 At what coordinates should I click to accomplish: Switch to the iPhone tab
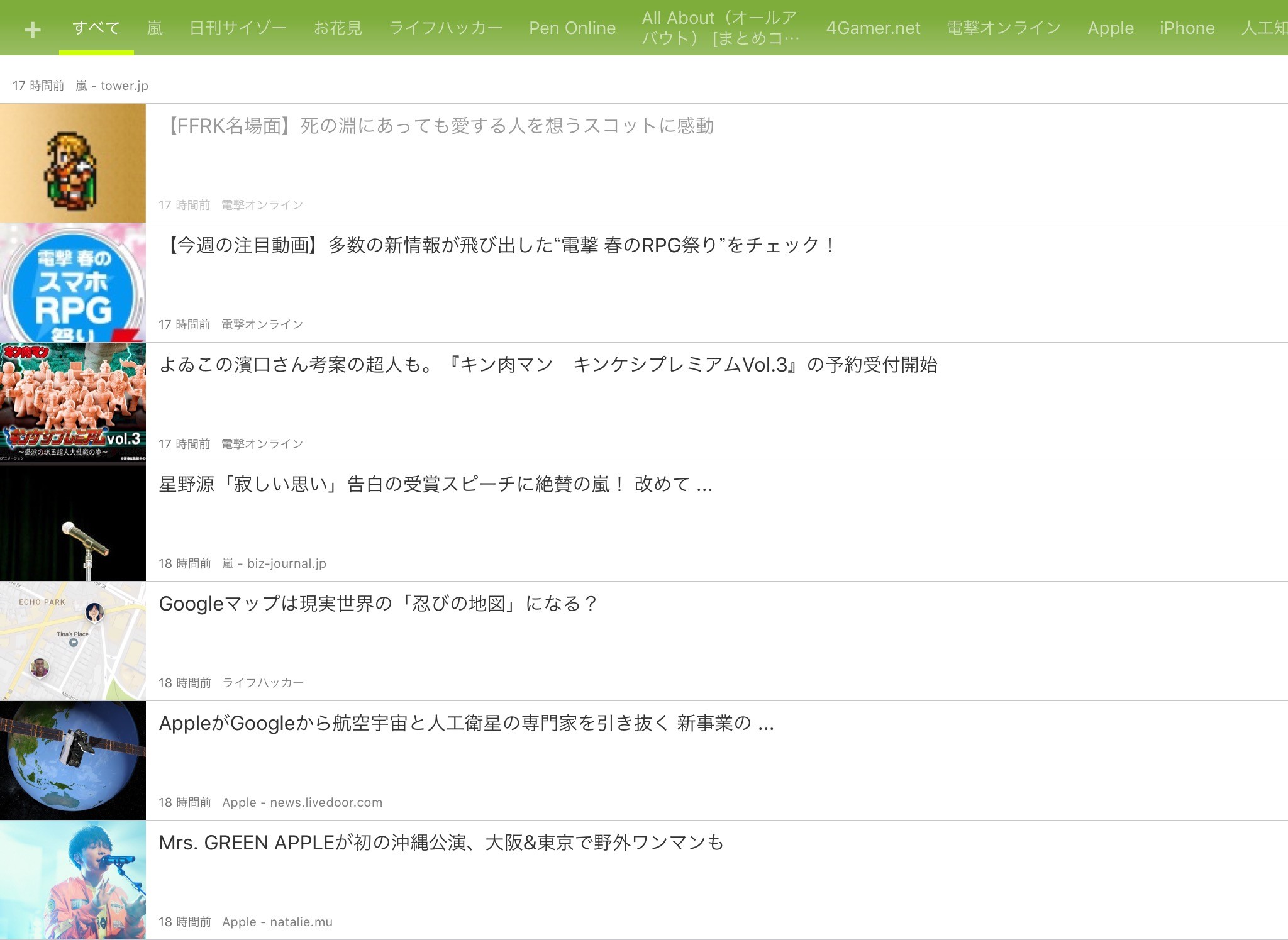tap(1187, 28)
